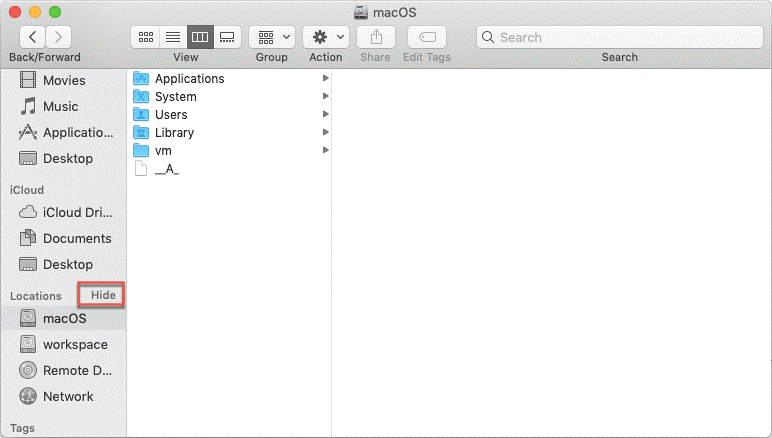Click the System folder icon
Viewport: 772px width, 438px height.
[141, 96]
